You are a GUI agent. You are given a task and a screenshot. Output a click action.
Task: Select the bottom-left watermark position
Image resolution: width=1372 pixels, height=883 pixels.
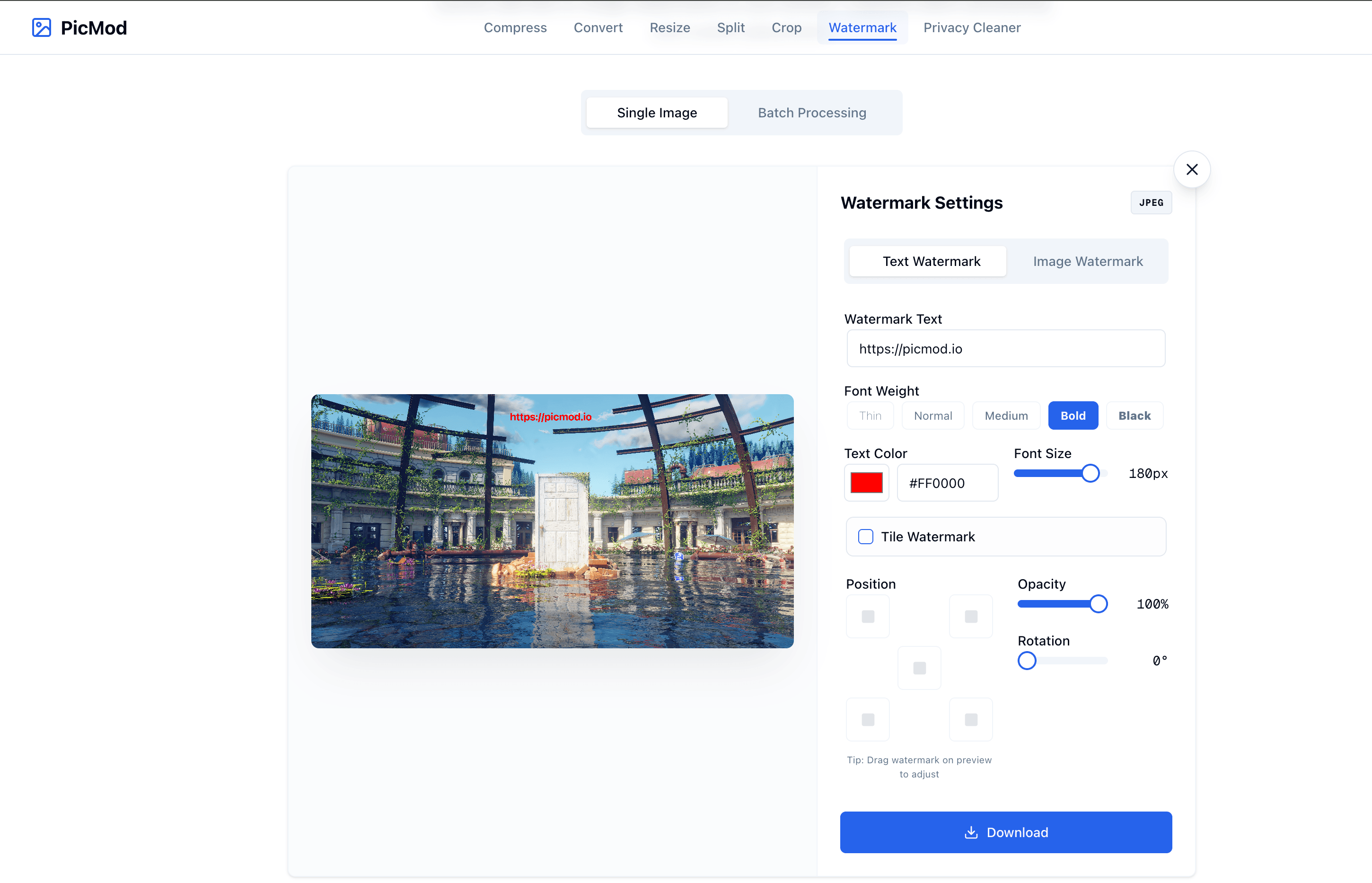[867, 719]
